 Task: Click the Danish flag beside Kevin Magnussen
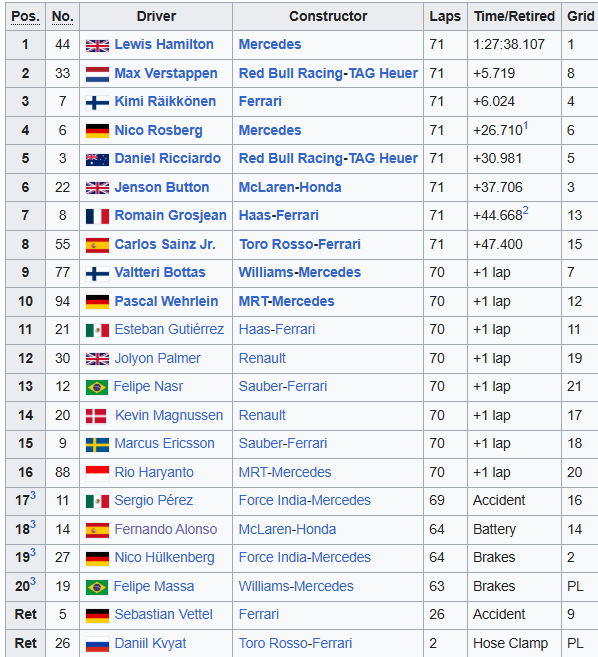(x=96, y=416)
